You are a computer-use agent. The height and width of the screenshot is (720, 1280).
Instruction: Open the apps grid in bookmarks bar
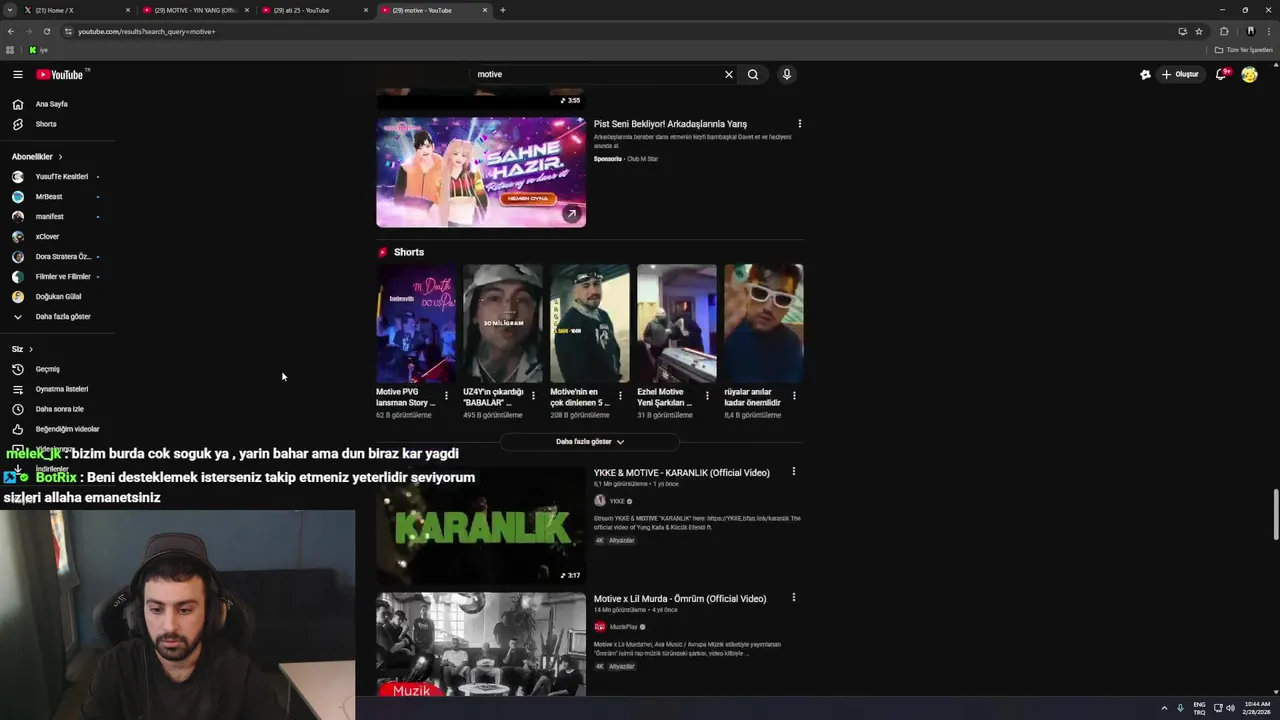(x=10, y=50)
